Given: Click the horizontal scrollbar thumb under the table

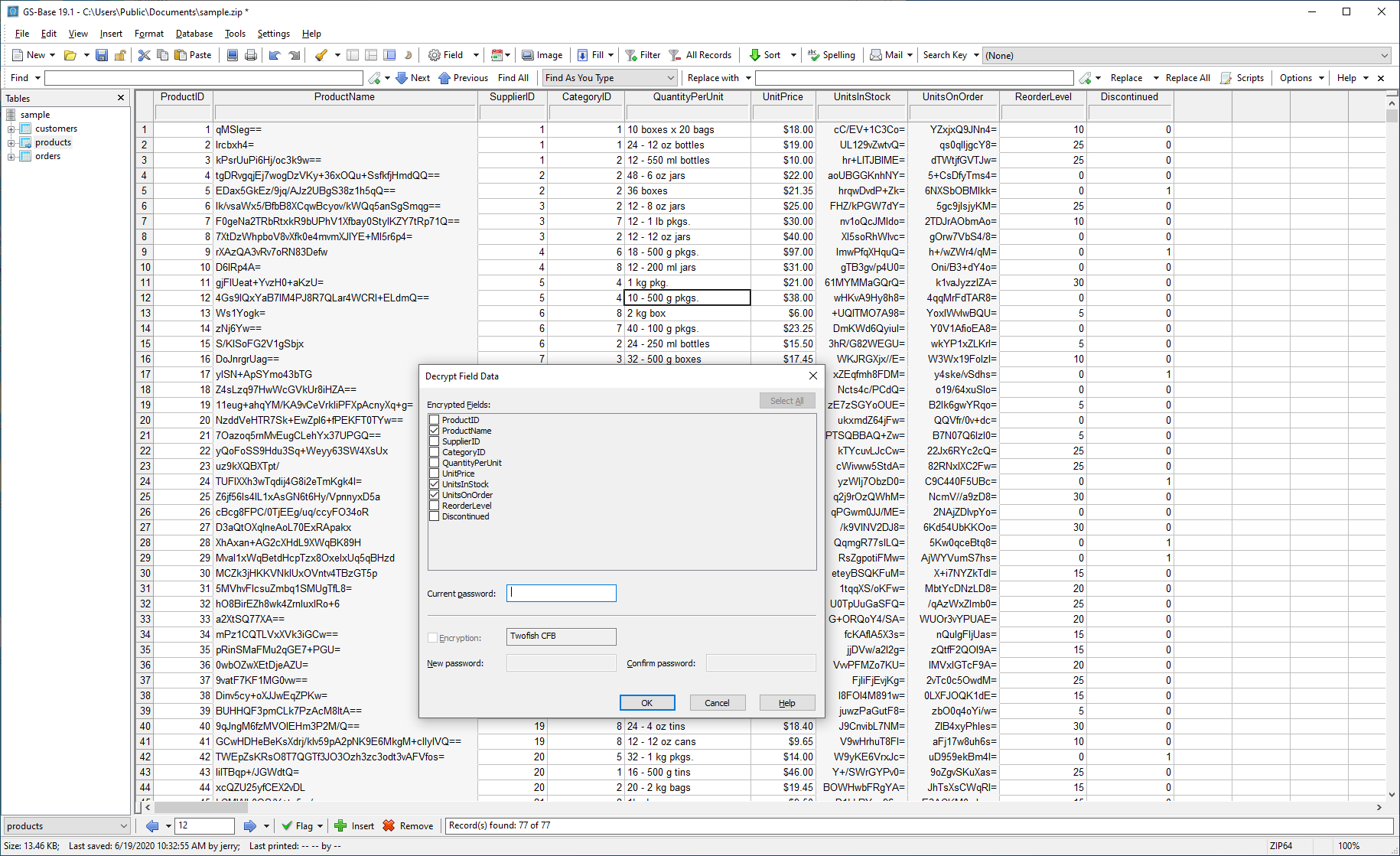Looking at the screenshot, I should [x=201, y=807].
